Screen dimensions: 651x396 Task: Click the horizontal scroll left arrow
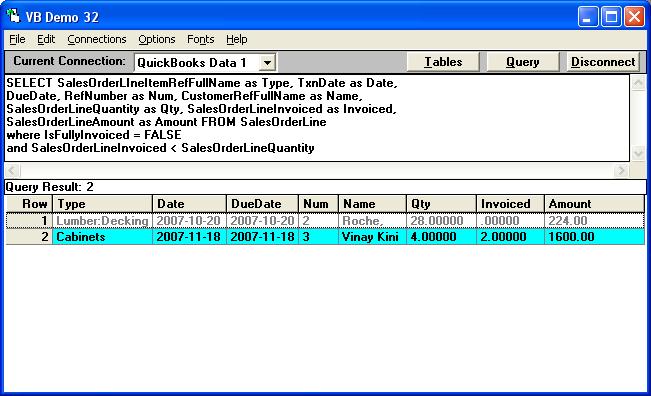point(12,170)
